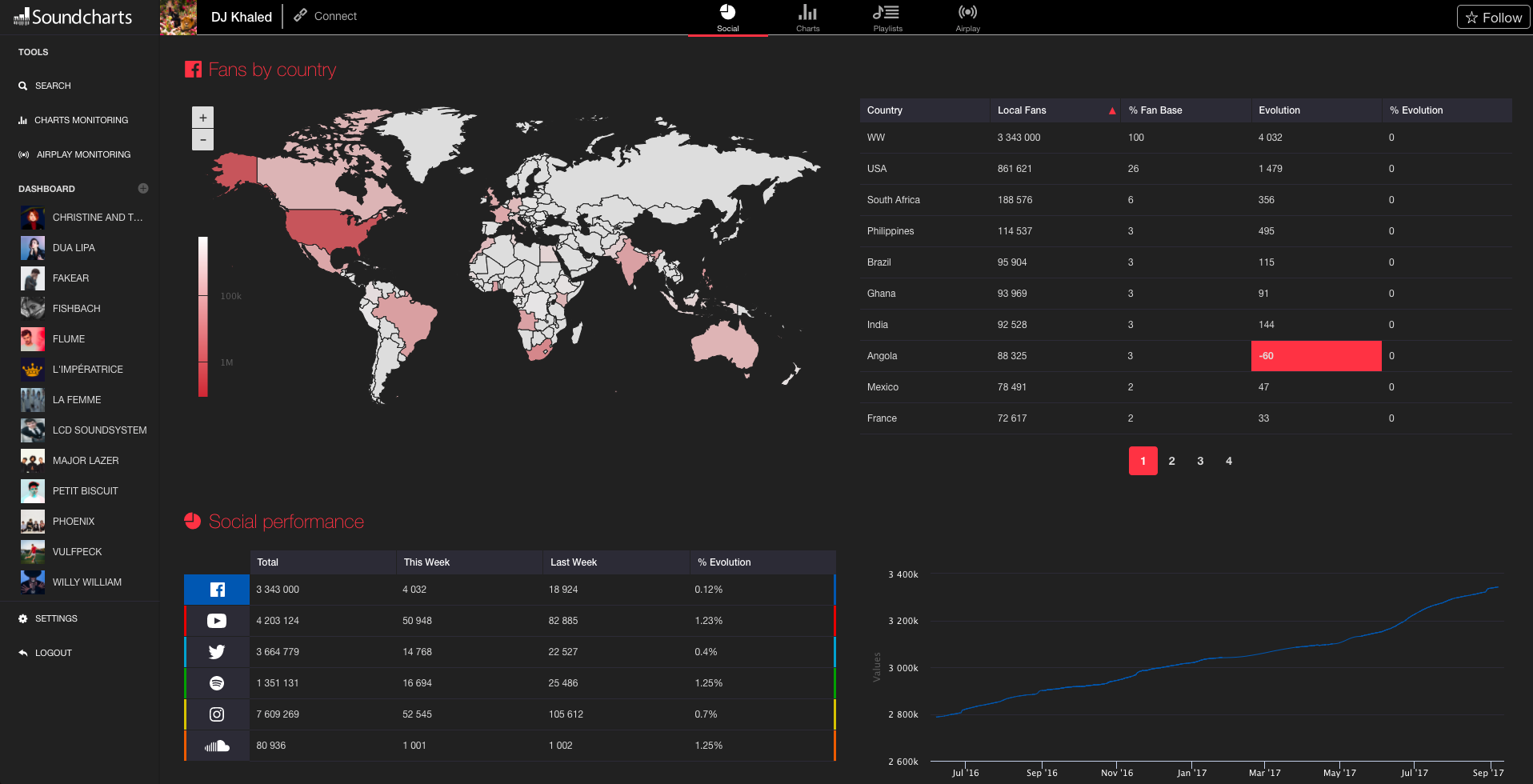Sort by % Fan Base header
Screen dimensions: 1533x784
[x=1155, y=110]
